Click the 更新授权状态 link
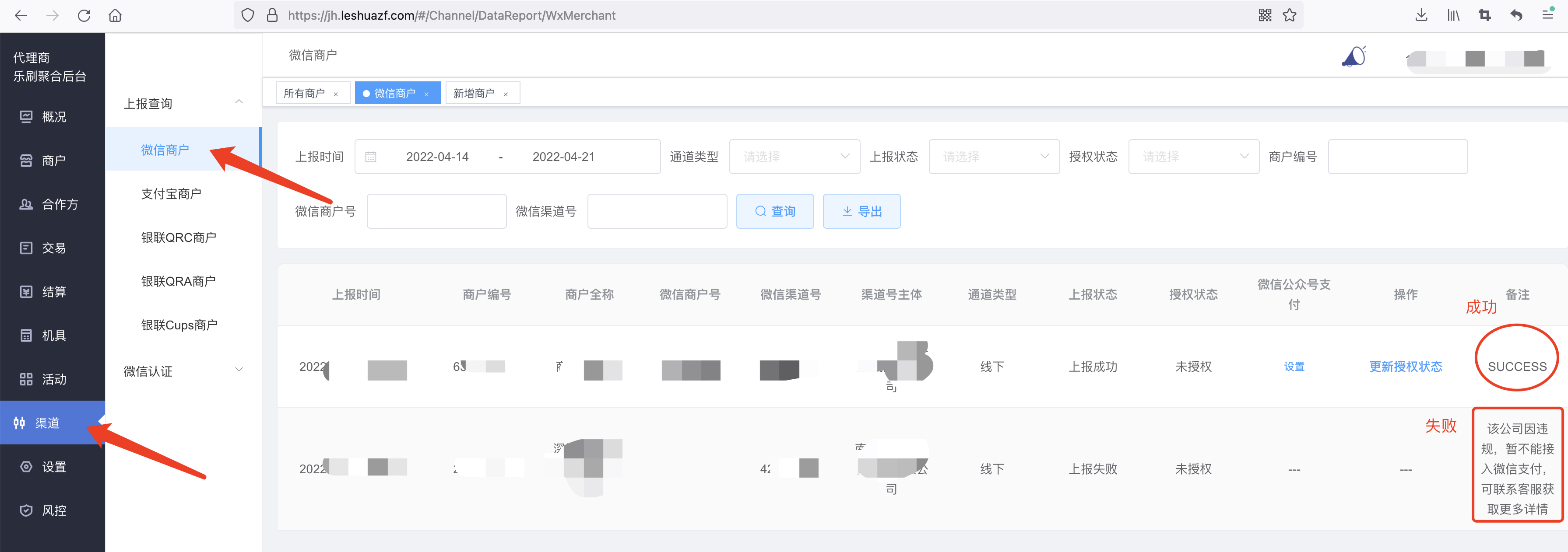Screen dimensions: 1568x552 pos(1405,367)
